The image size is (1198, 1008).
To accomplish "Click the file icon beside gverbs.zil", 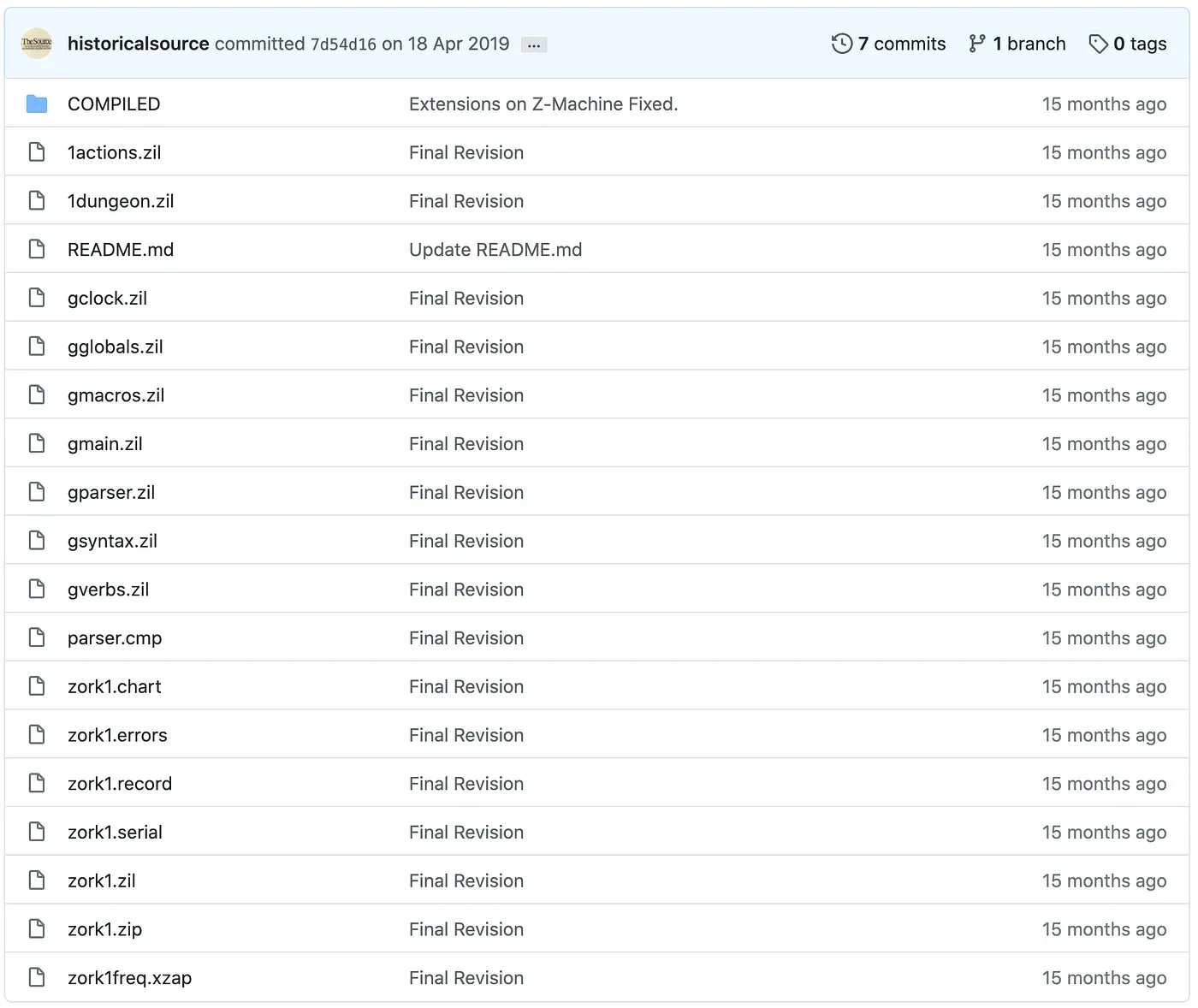I will point(37,589).
